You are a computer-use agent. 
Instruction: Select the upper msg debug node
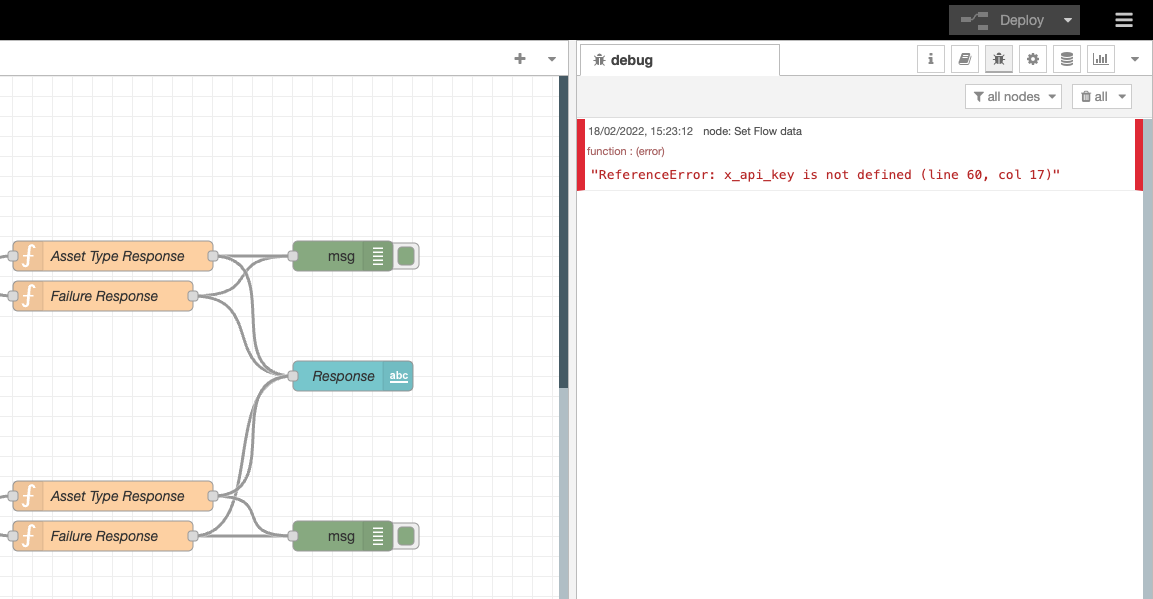343,256
